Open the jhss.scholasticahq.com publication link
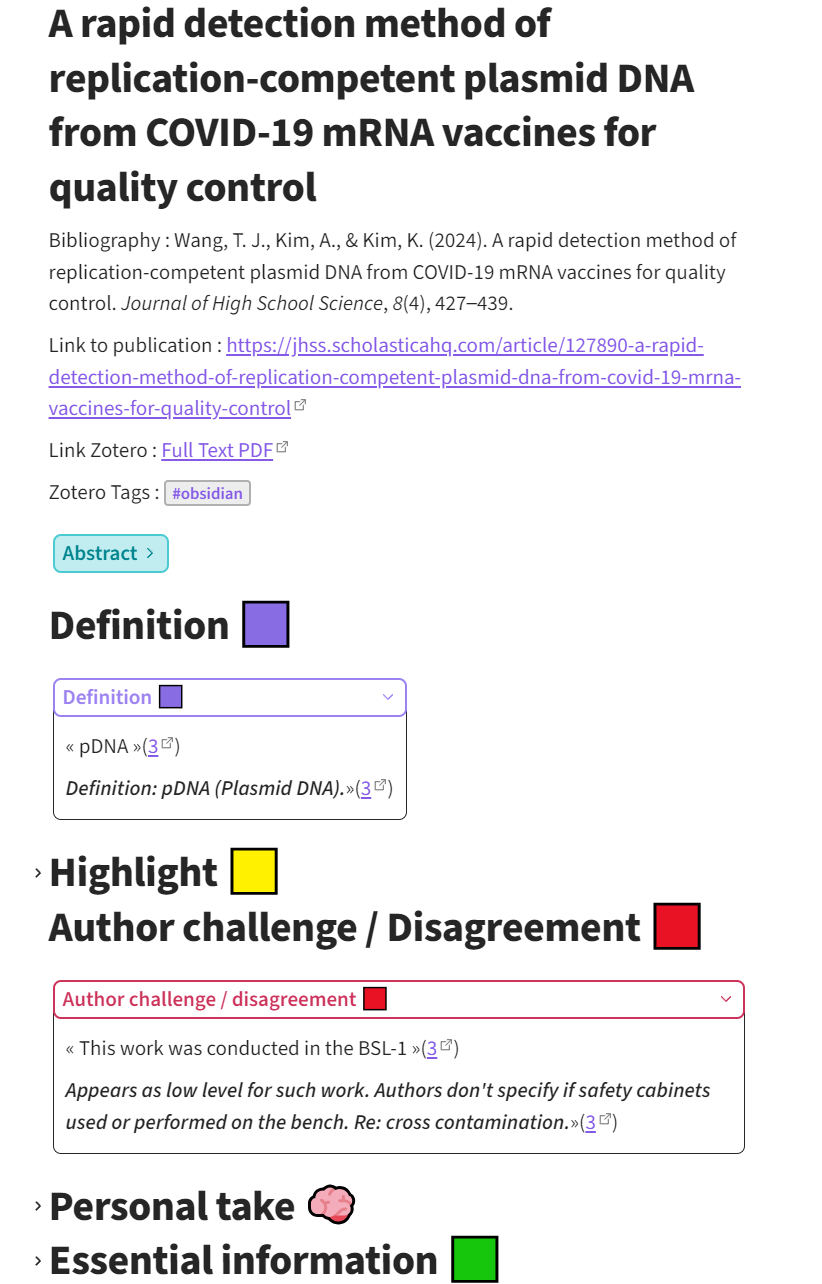 tap(394, 377)
